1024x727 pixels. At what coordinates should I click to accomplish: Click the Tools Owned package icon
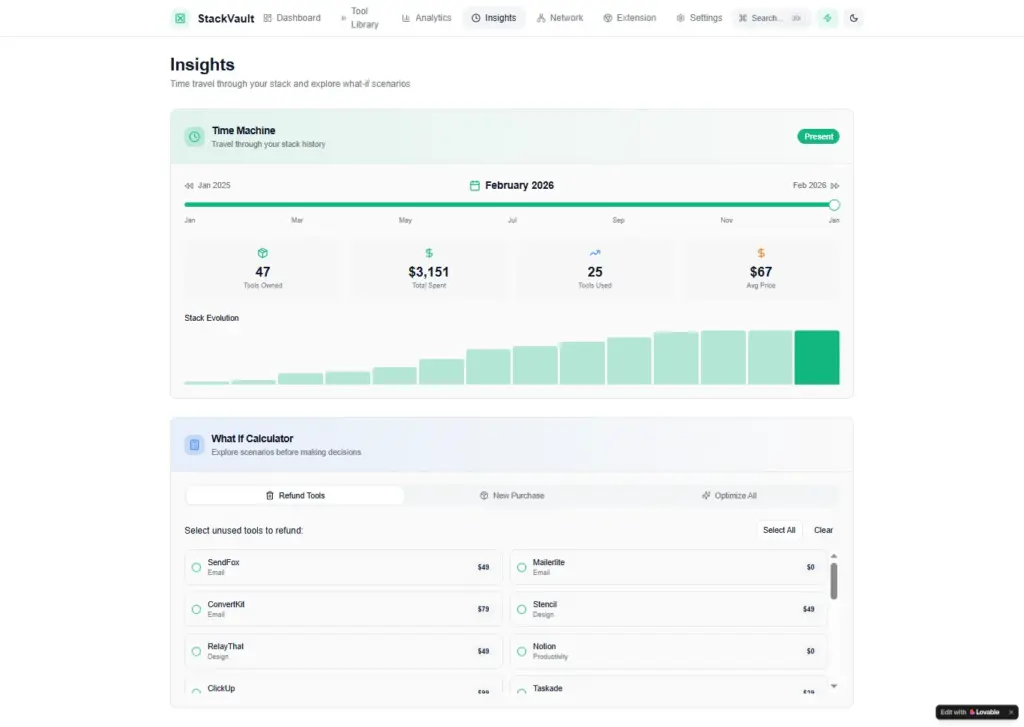tap(262, 253)
